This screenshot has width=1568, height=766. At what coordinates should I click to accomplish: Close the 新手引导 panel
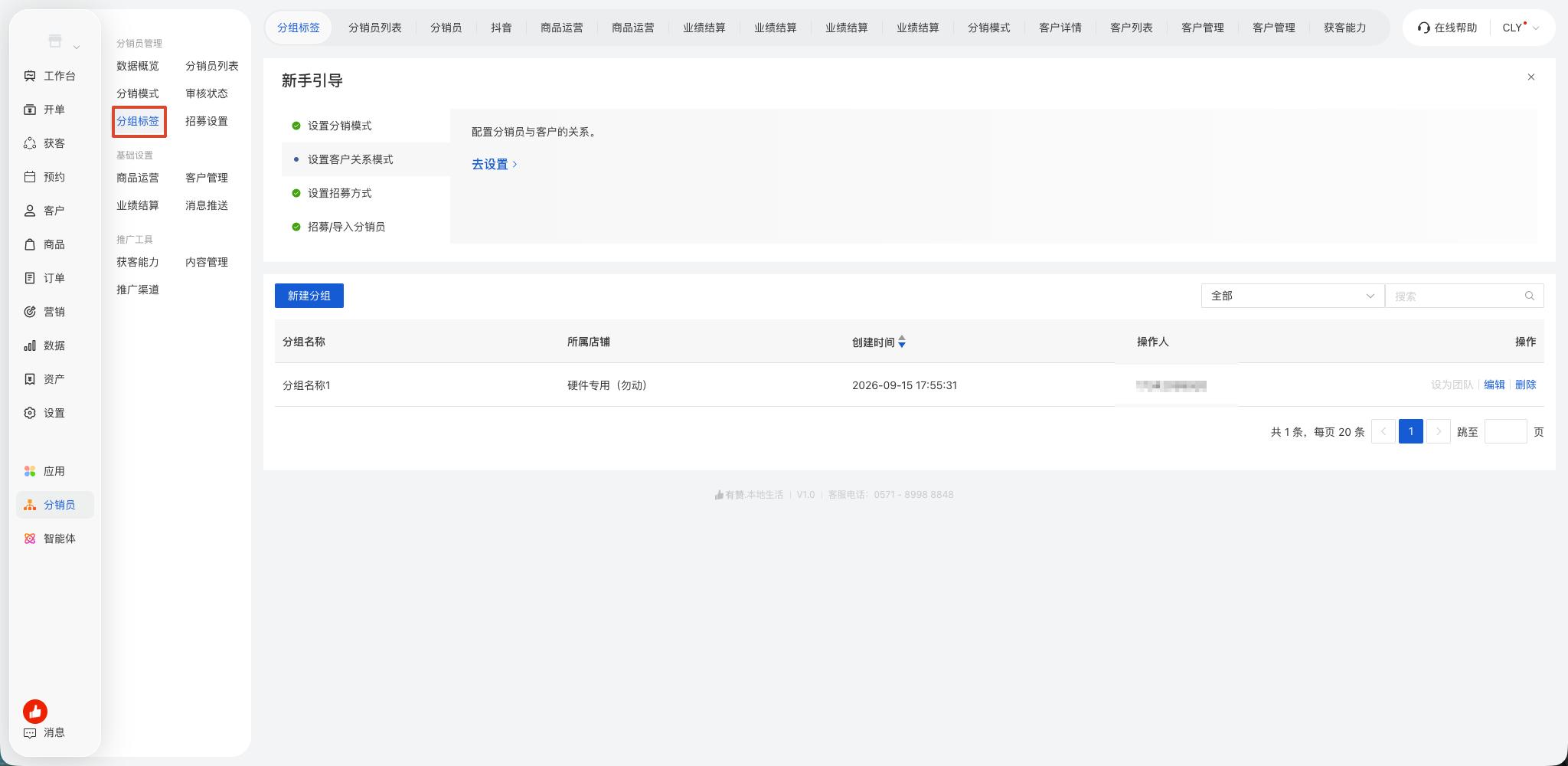(x=1530, y=77)
